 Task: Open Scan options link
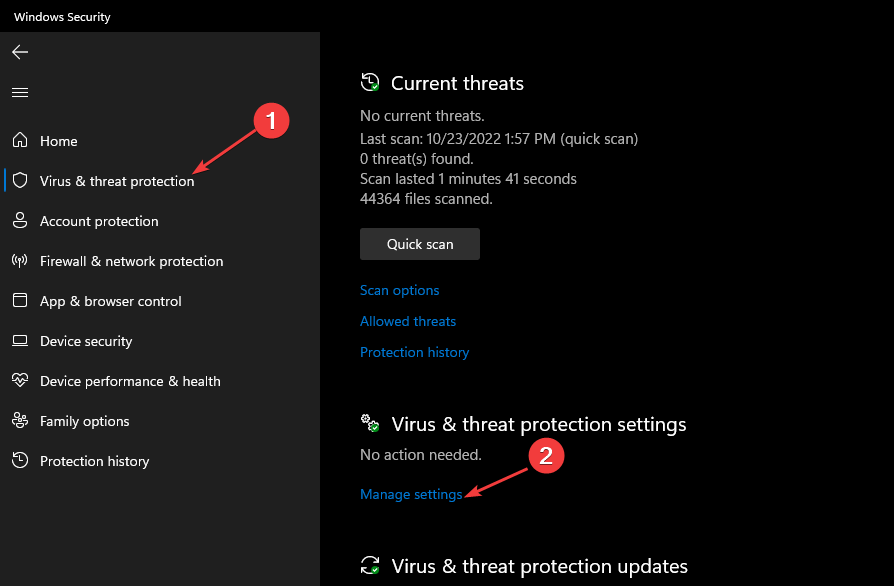(399, 290)
